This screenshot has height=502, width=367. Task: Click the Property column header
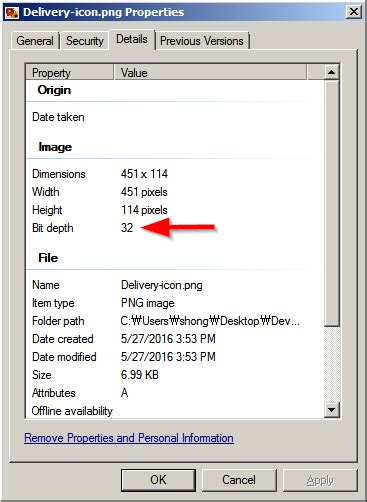click(69, 72)
